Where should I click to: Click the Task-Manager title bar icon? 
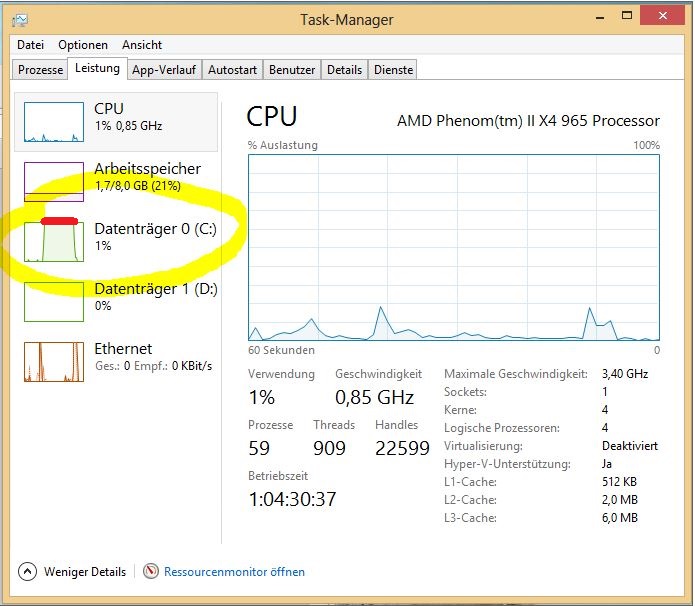pyautogui.click(x=20, y=20)
